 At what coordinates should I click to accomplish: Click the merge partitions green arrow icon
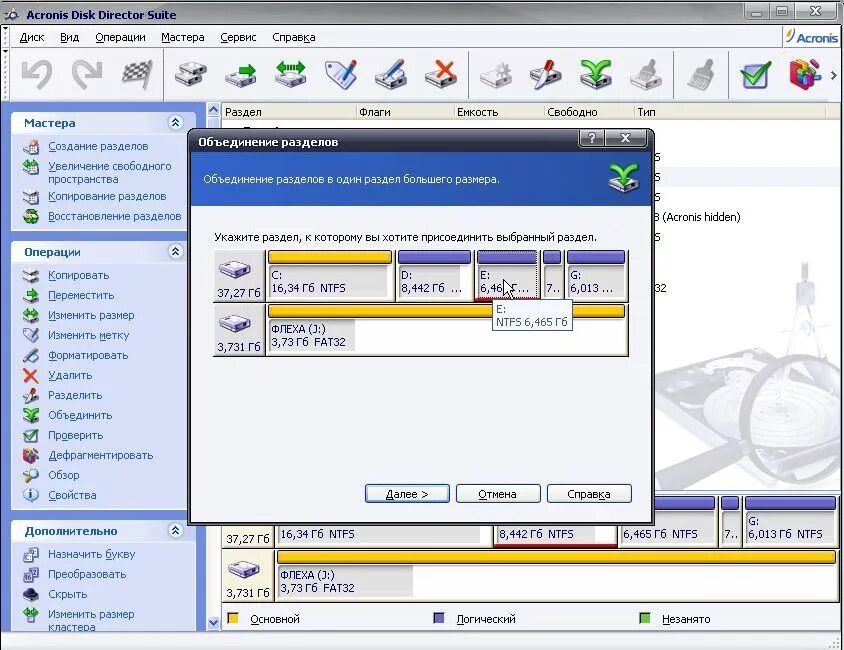(595, 74)
